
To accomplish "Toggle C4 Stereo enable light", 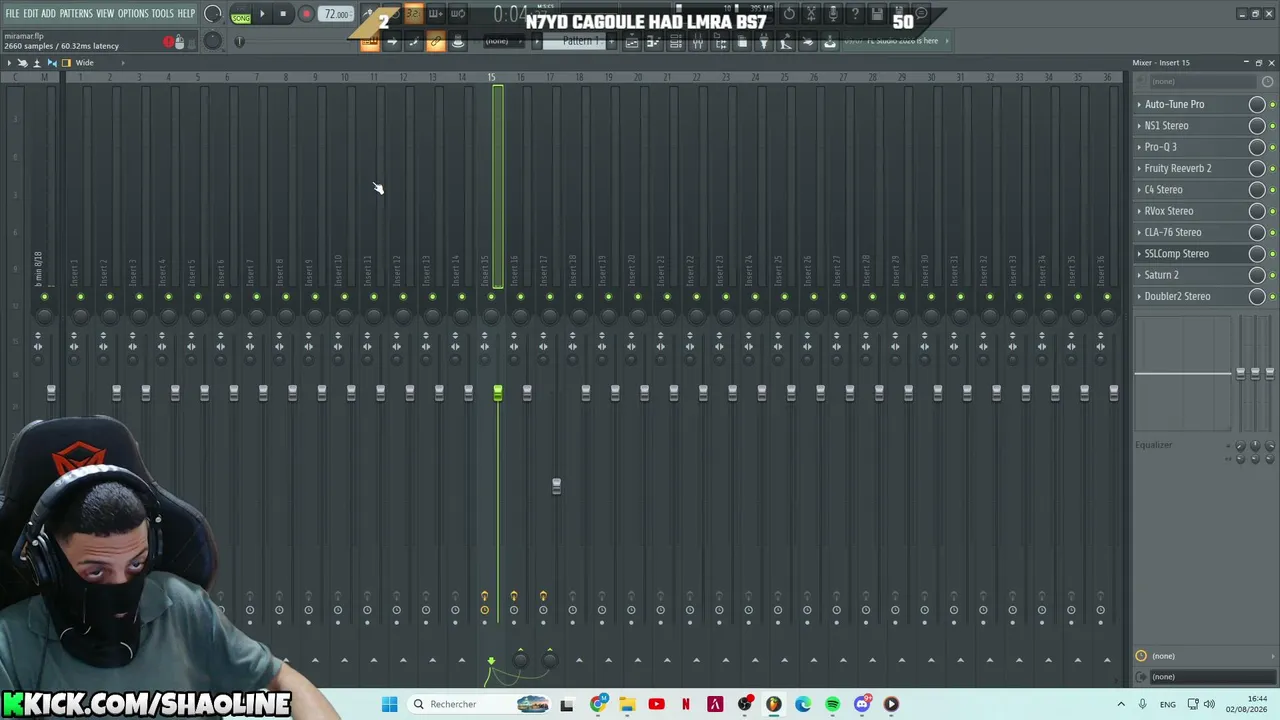I will (x=1272, y=190).
